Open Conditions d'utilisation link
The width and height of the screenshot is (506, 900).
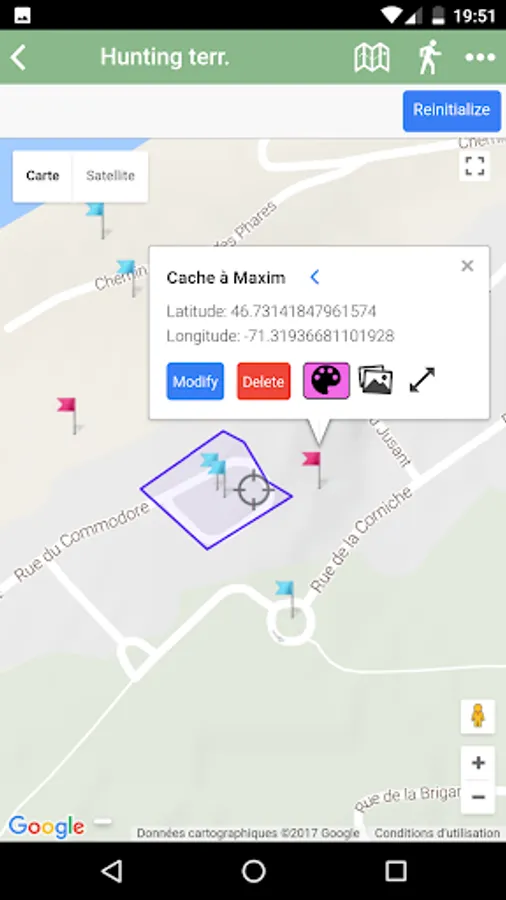(437, 832)
